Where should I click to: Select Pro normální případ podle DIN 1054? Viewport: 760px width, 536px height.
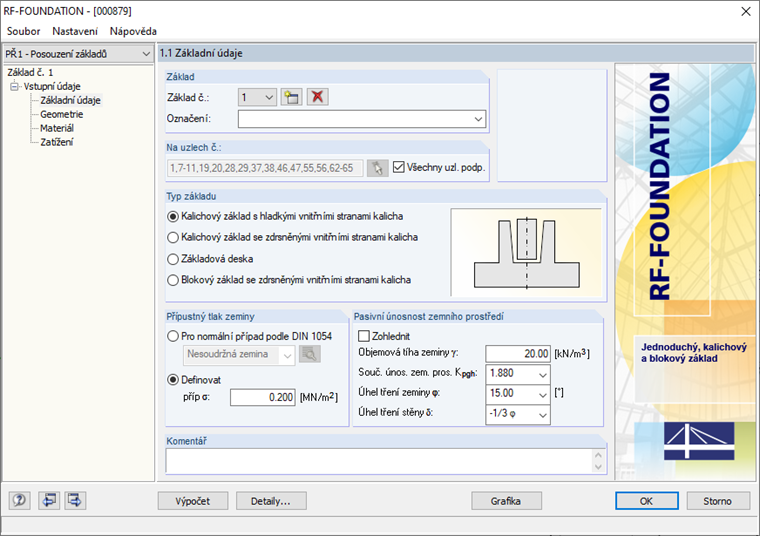pyautogui.click(x=173, y=336)
